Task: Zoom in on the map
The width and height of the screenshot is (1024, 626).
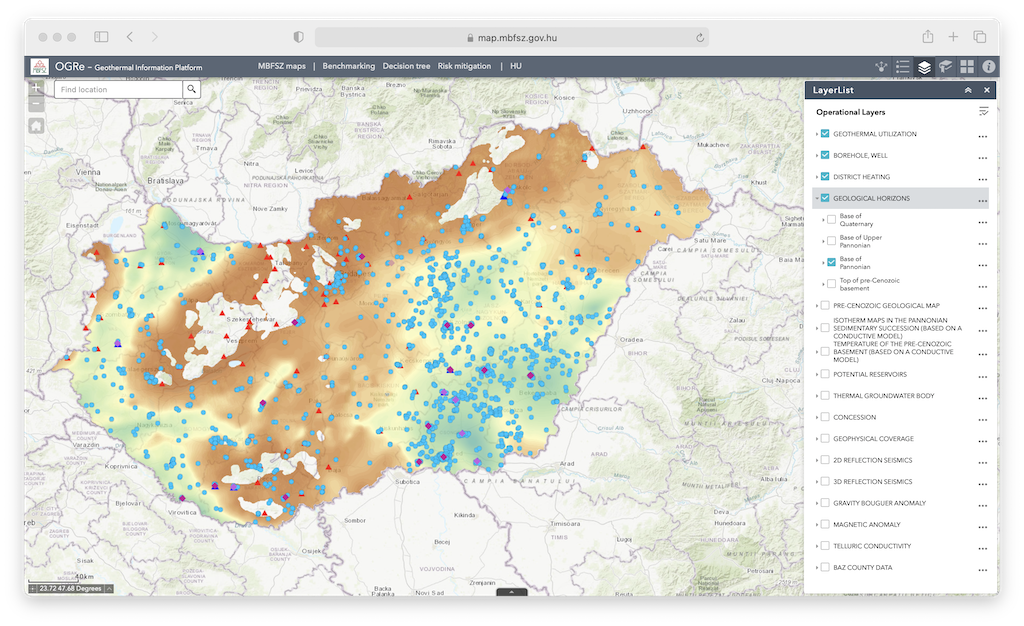Action: (36, 88)
